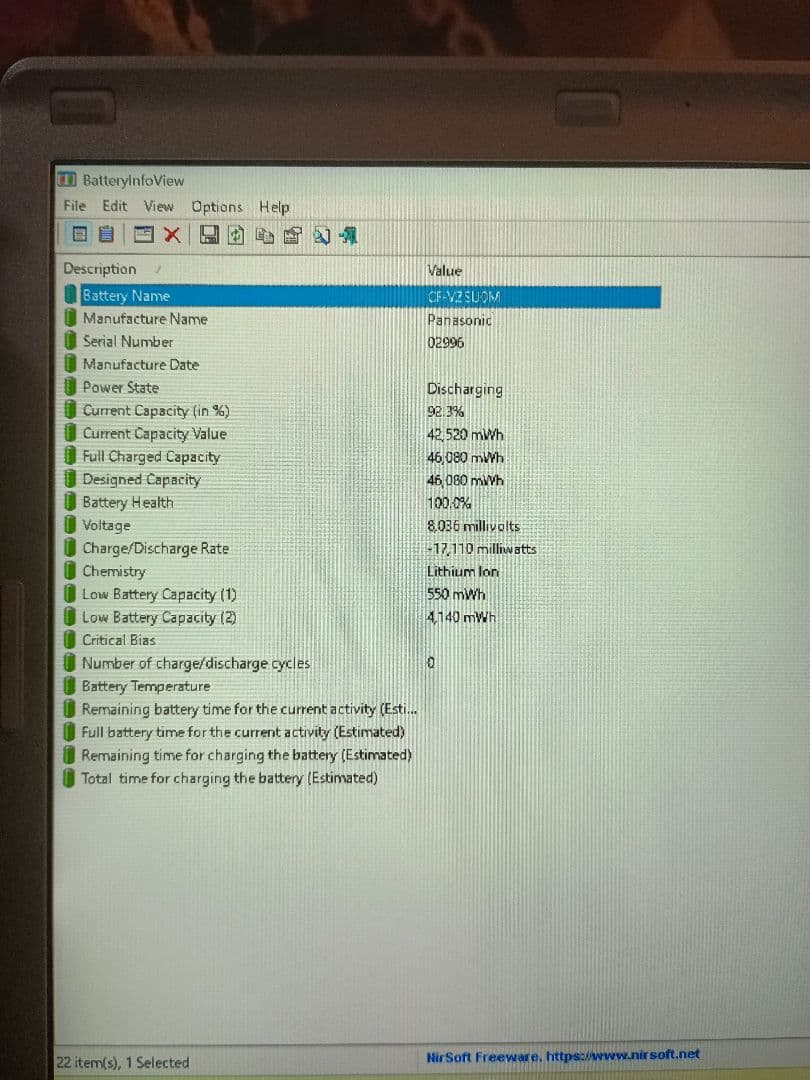Viewport: 810px width, 1080px height.
Task: Open the Help menu
Action: tap(274, 207)
